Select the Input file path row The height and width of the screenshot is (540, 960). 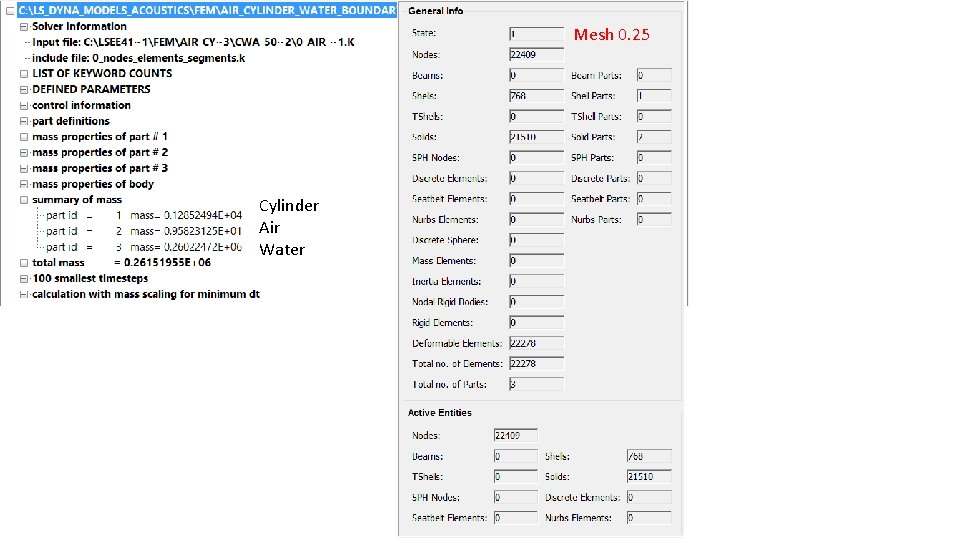[x=193, y=42]
